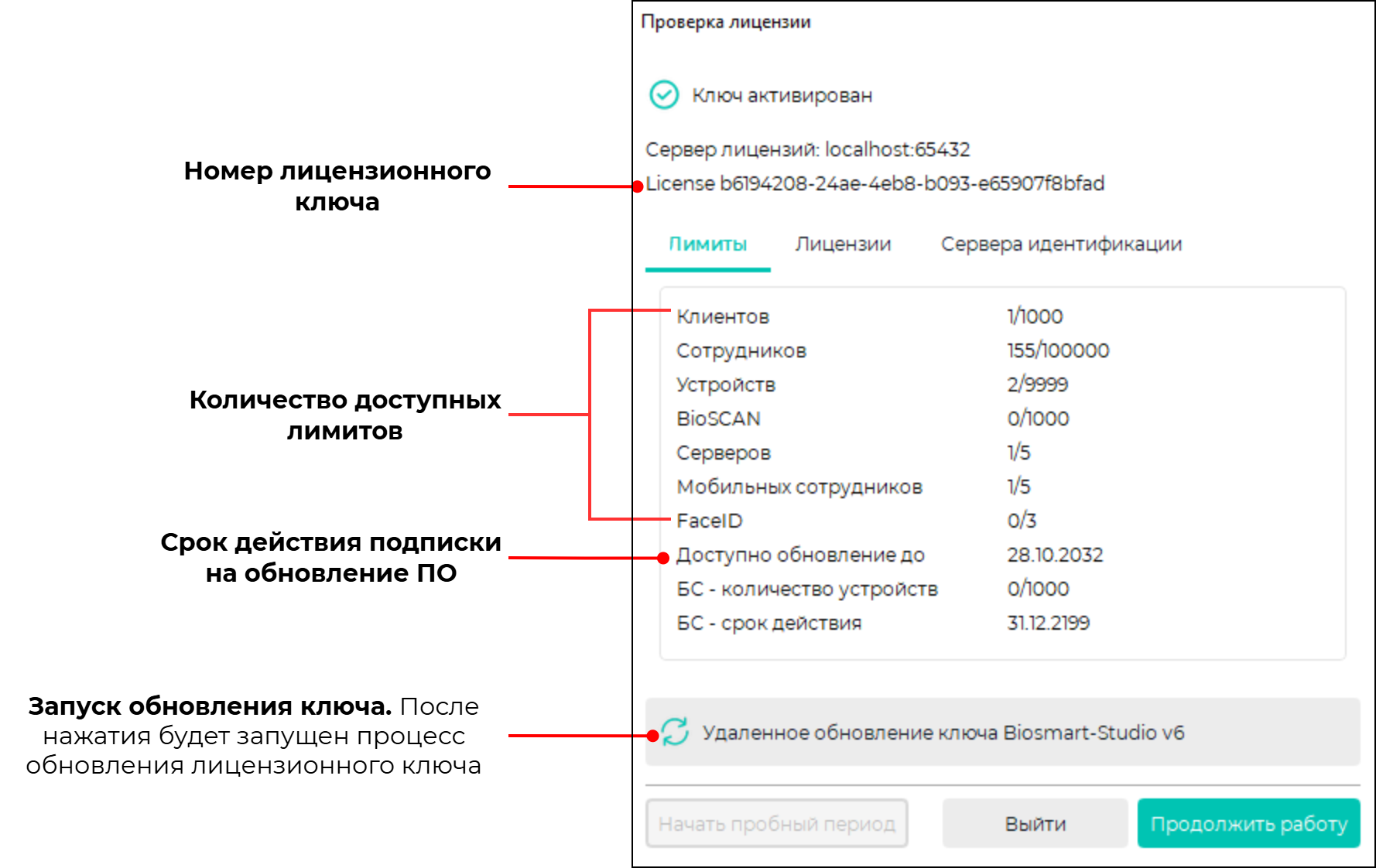This screenshot has height=868, width=1376.
Task: Open the Лицензии tab
Action: click(843, 244)
